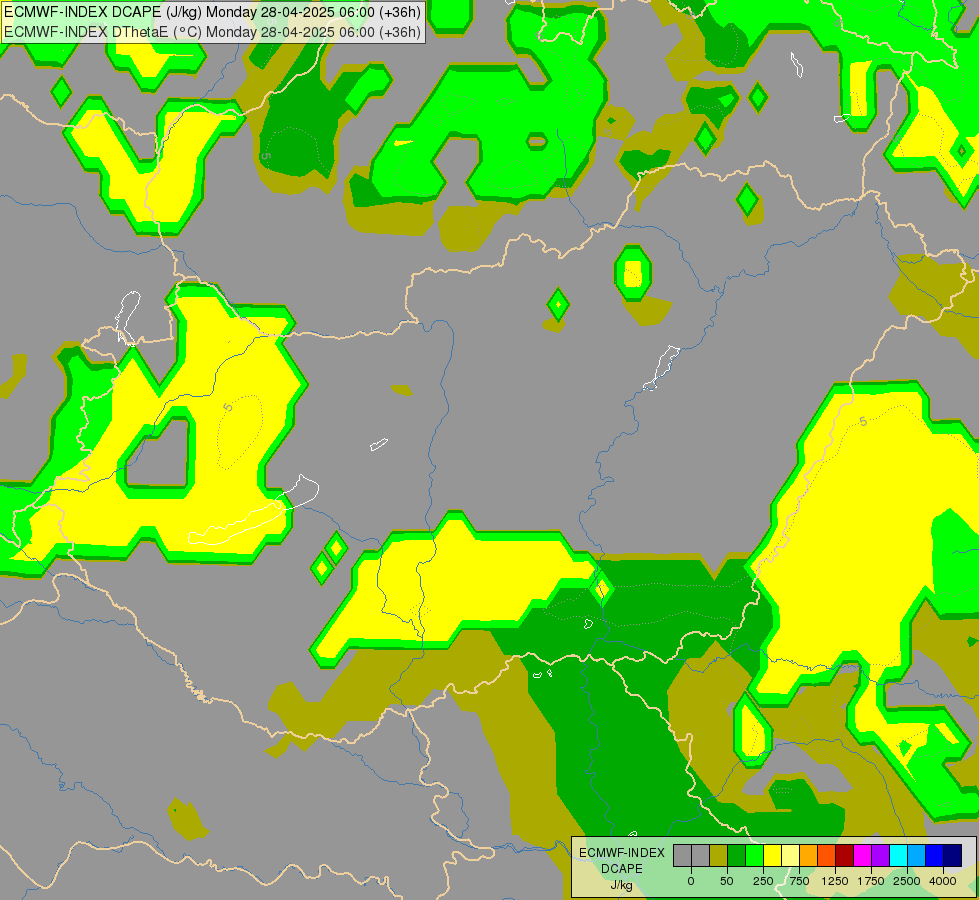
Task: Click the legend's ECMWF-INDEX label
Action: click(x=622, y=853)
